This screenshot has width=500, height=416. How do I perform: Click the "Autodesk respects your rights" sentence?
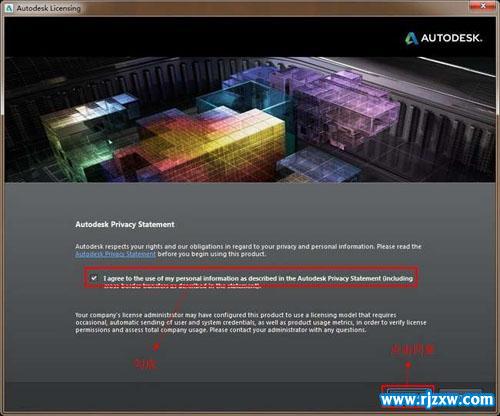[x=248, y=250]
